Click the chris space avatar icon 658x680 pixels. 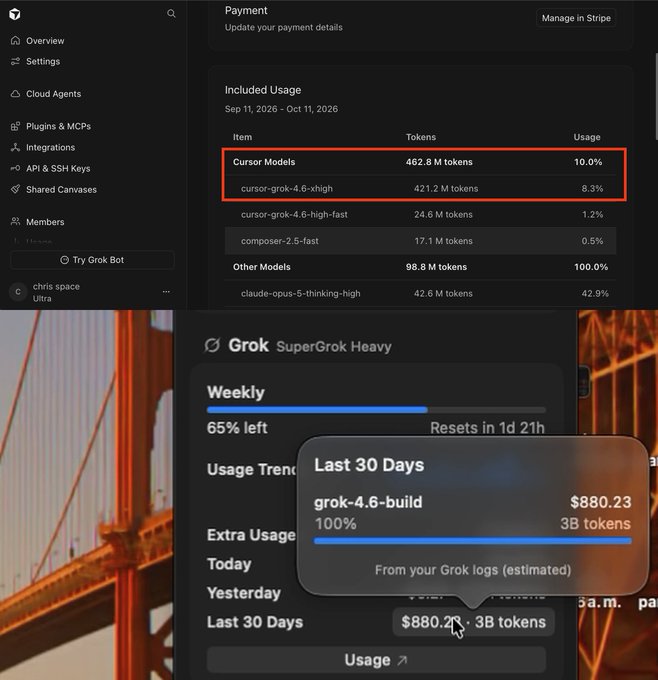click(18, 292)
